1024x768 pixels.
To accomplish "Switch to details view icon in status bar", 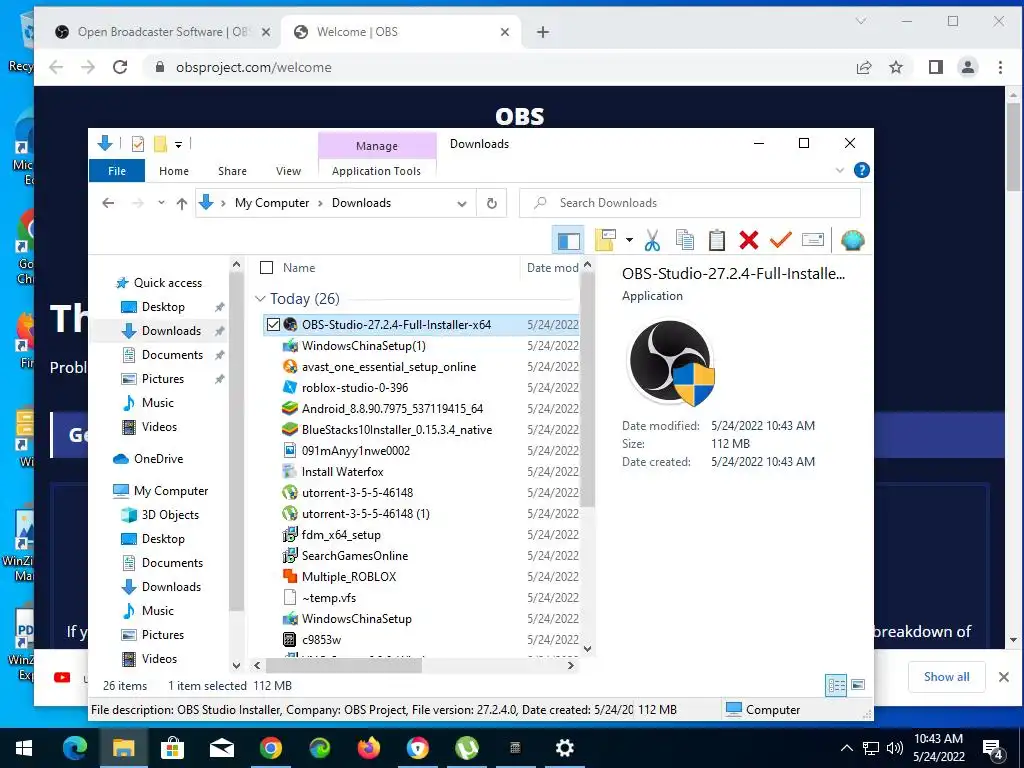I will (x=837, y=685).
